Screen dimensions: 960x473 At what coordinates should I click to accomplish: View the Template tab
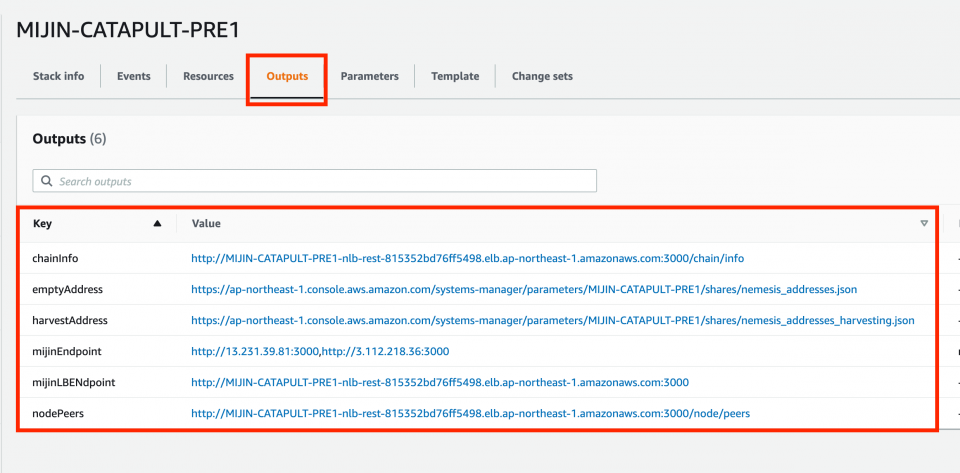tap(455, 76)
